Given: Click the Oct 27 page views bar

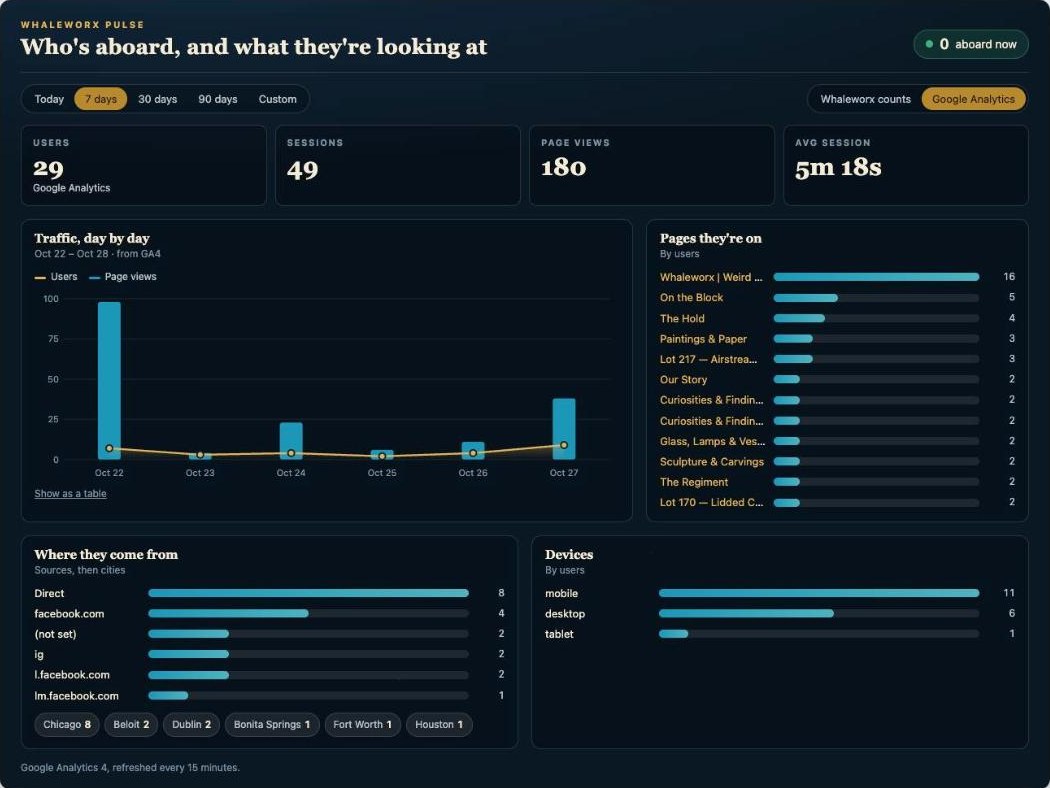Looking at the screenshot, I should click(564, 428).
